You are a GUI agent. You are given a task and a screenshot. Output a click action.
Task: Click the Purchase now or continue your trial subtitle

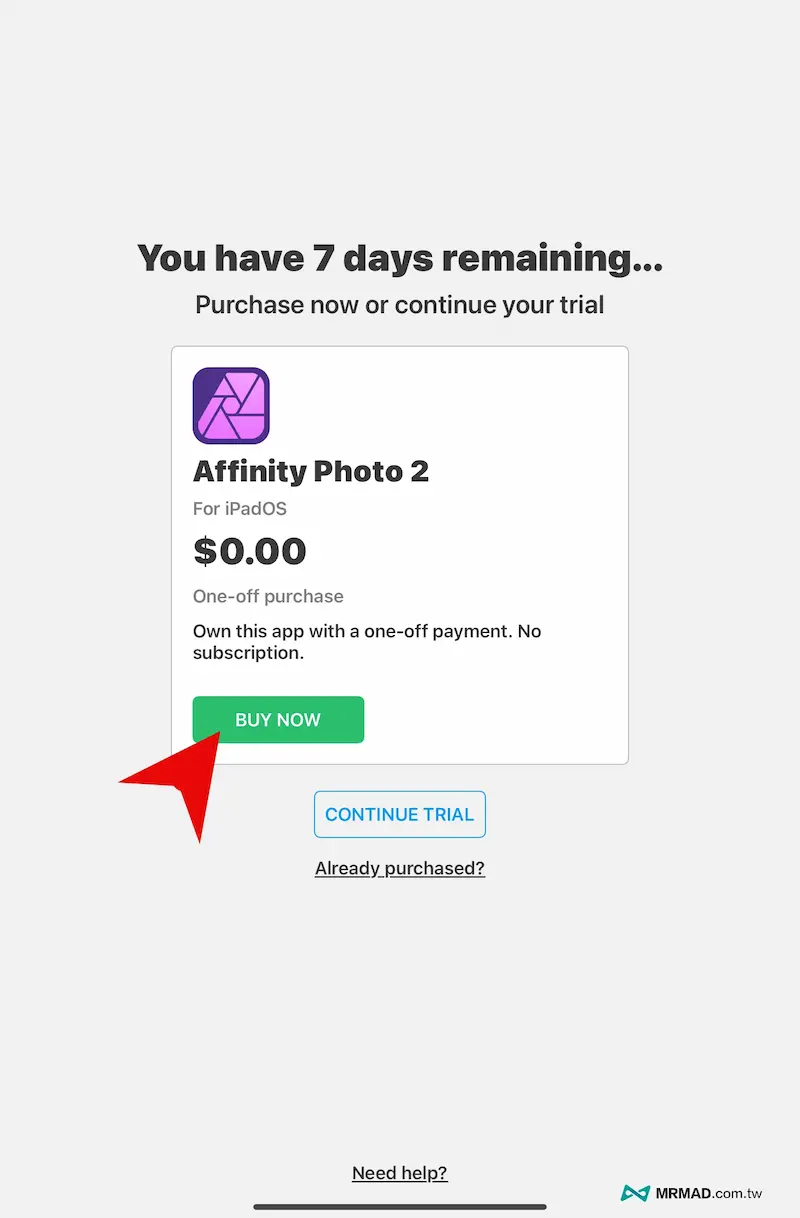[x=399, y=305]
